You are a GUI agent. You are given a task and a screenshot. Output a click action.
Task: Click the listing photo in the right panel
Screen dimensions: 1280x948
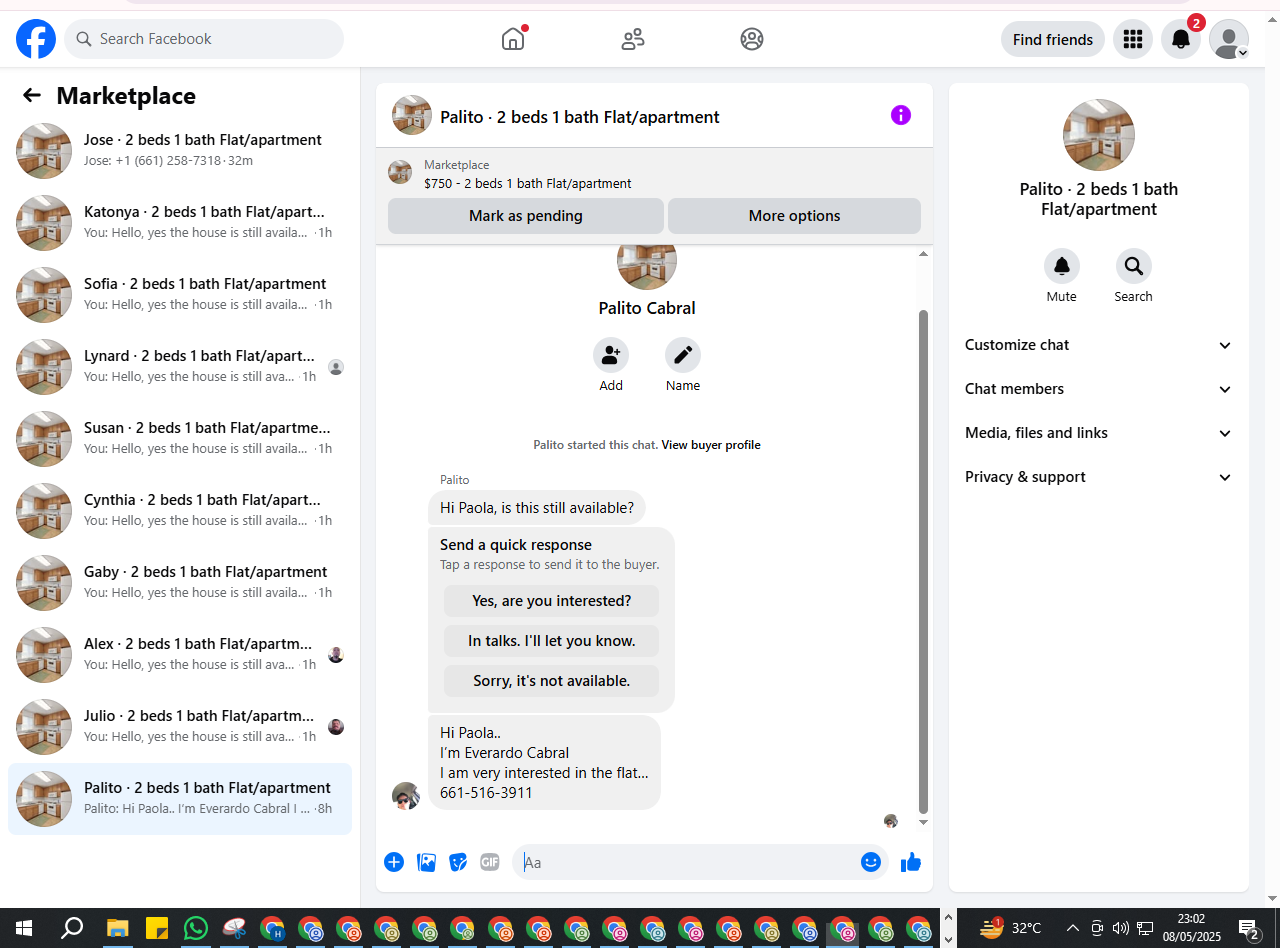[x=1099, y=135]
